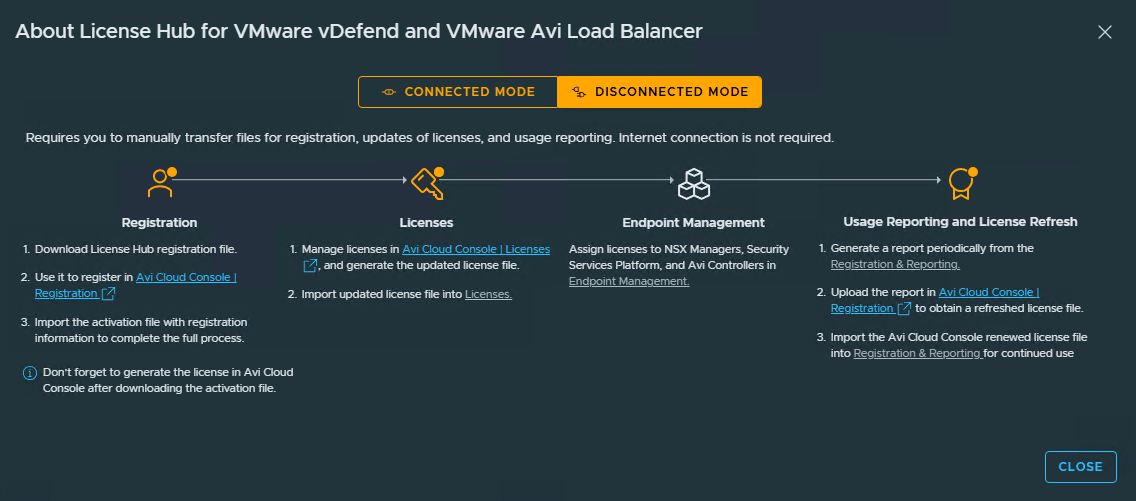Image resolution: width=1136 pixels, height=501 pixels.
Task: Close the About License Hub dialog with X
Action: pyautogui.click(x=1105, y=32)
